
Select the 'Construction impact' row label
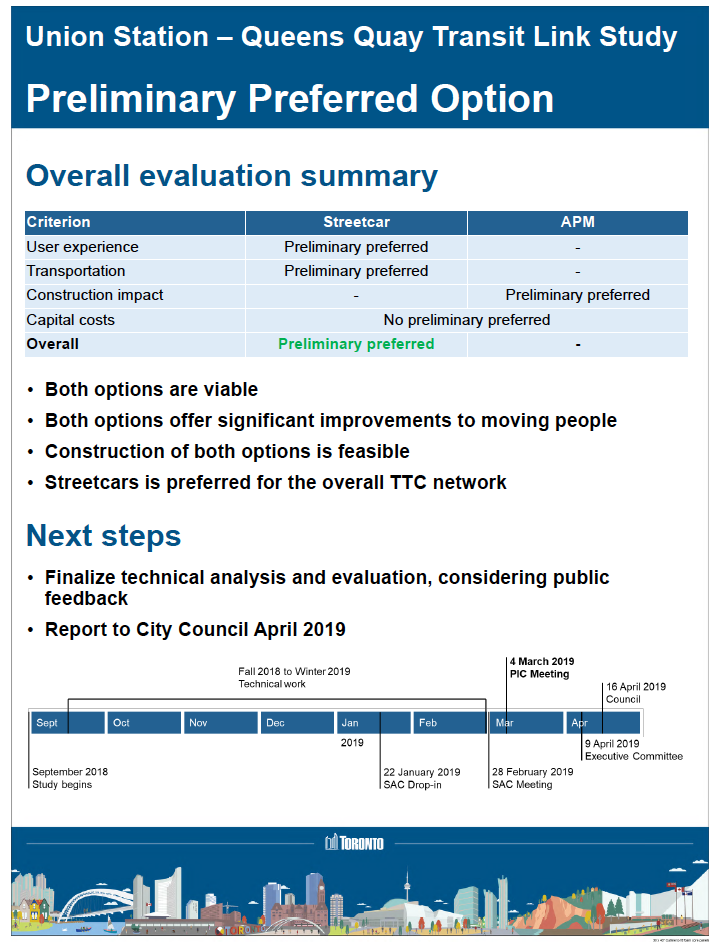click(x=95, y=295)
